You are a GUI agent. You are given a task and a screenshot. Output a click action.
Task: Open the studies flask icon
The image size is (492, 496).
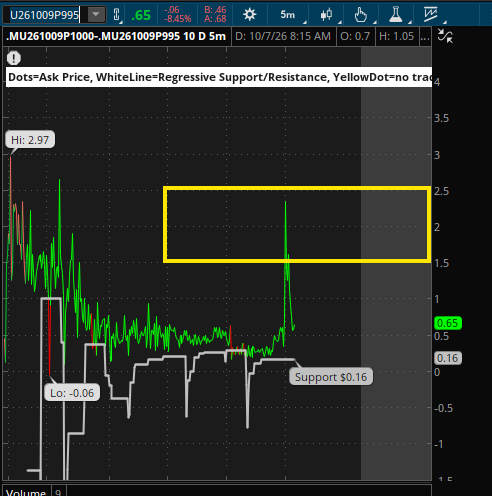coord(396,15)
